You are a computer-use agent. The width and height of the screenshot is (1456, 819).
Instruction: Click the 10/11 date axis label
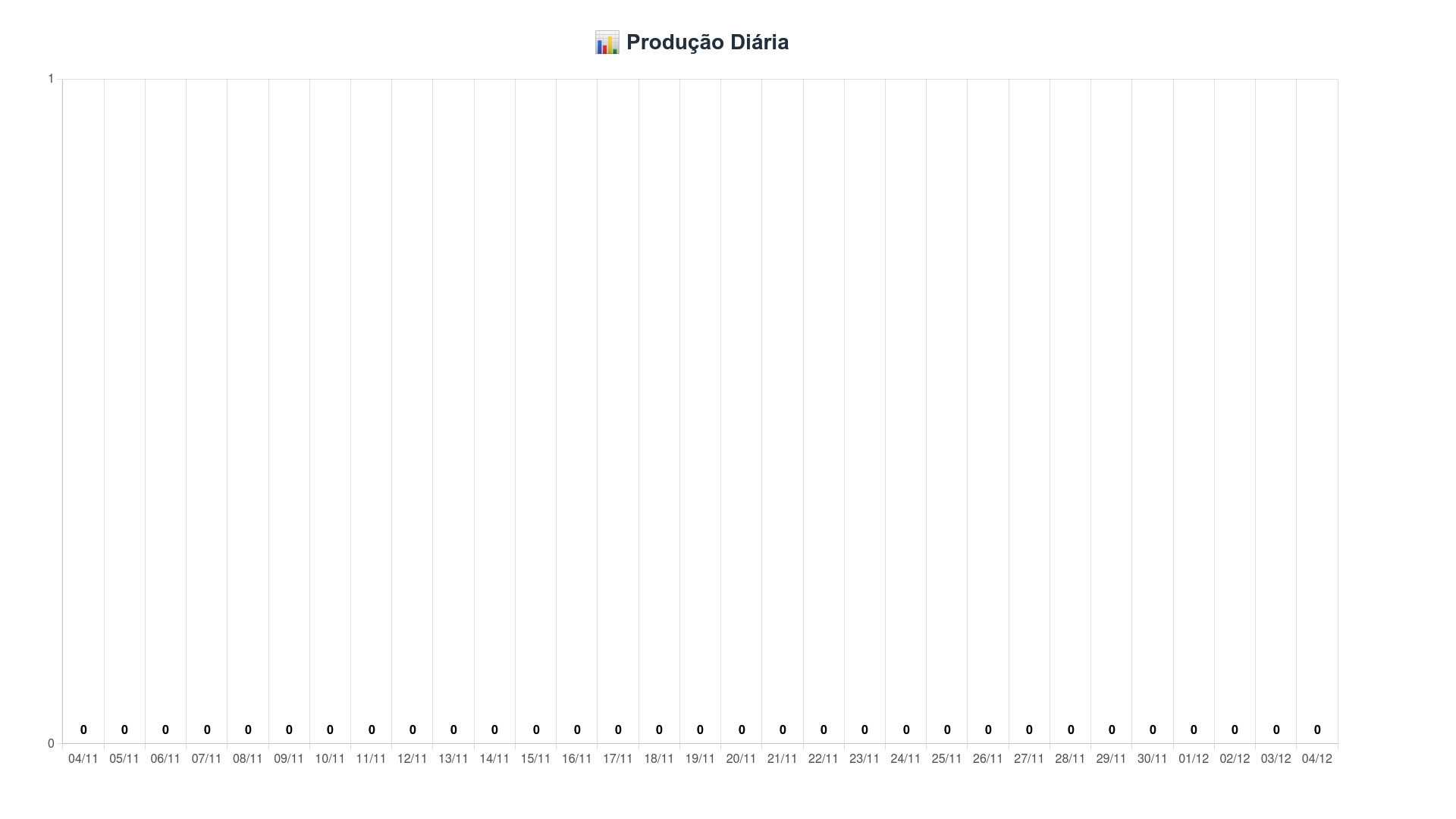pos(330,758)
